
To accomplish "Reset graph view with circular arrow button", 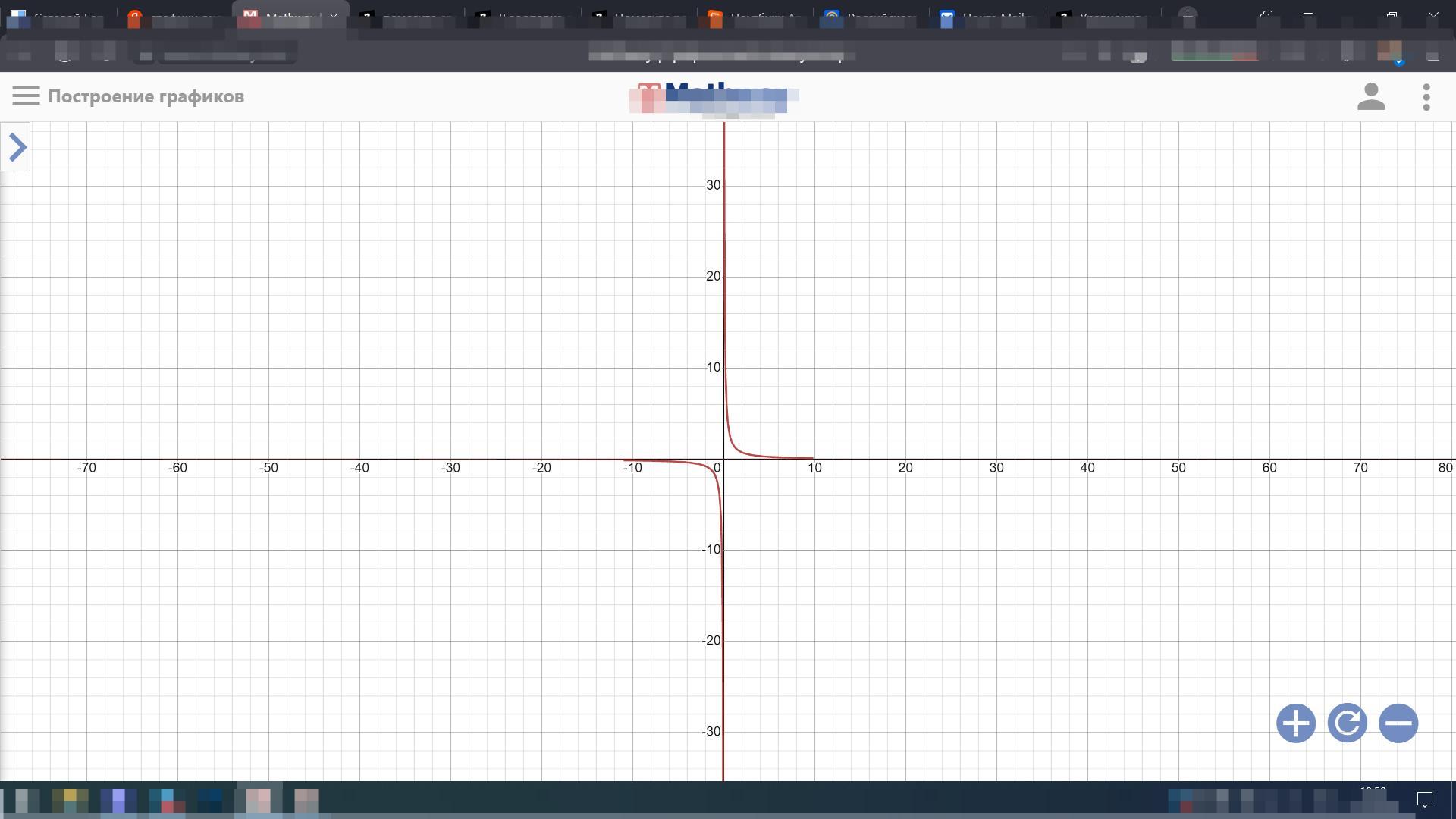I will 1347,723.
